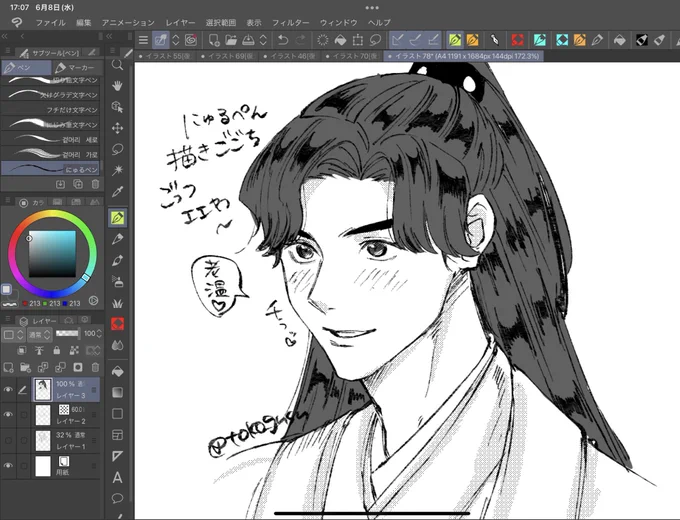Click the Redo arrow in command bar
Viewport: 680px width, 520px height.
click(x=301, y=40)
